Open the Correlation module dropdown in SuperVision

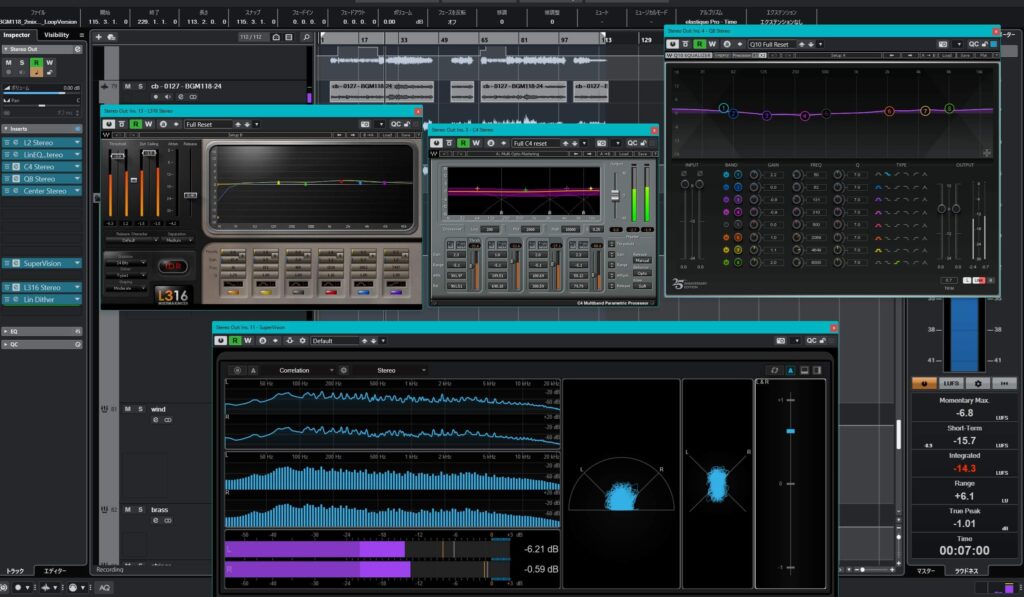tap(302, 370)
